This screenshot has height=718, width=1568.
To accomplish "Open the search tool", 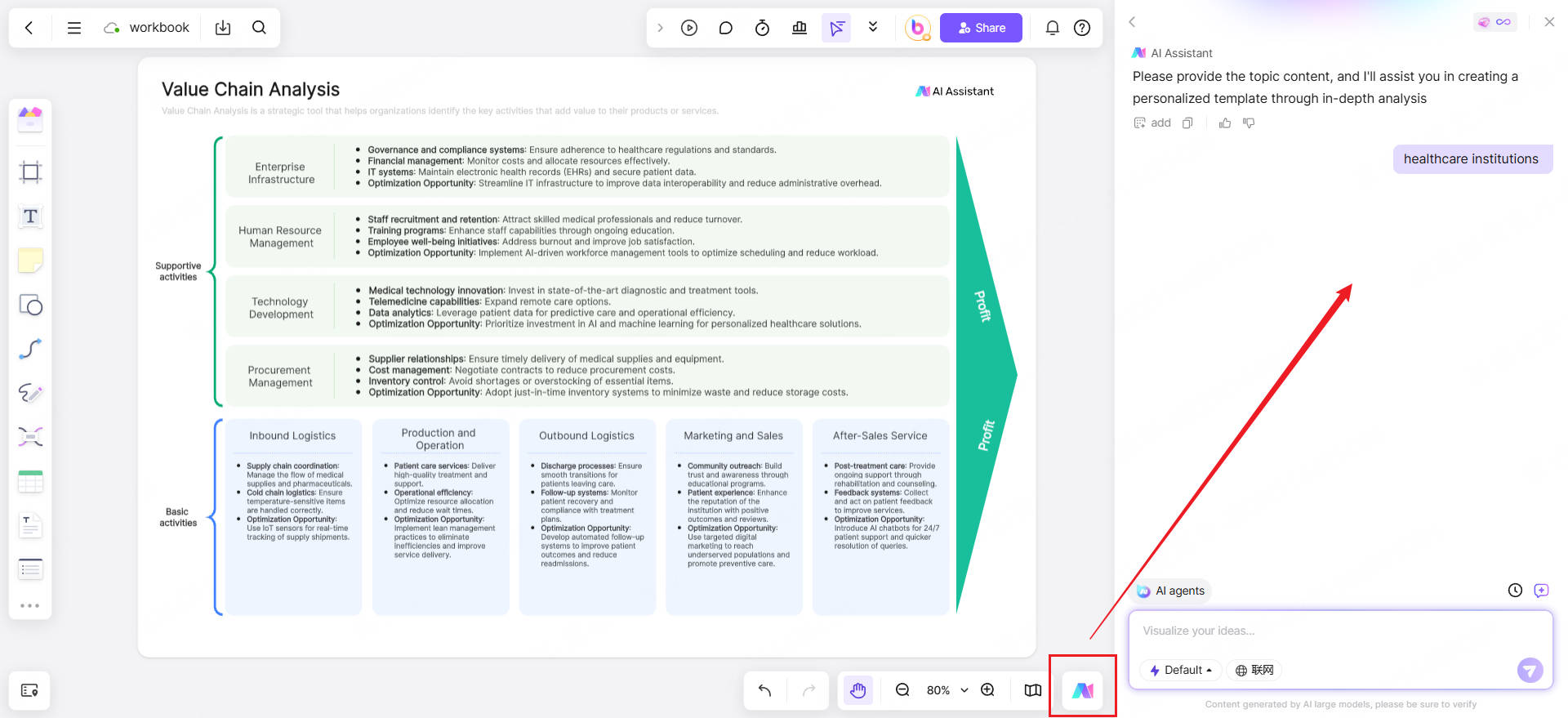I will 259,28.
